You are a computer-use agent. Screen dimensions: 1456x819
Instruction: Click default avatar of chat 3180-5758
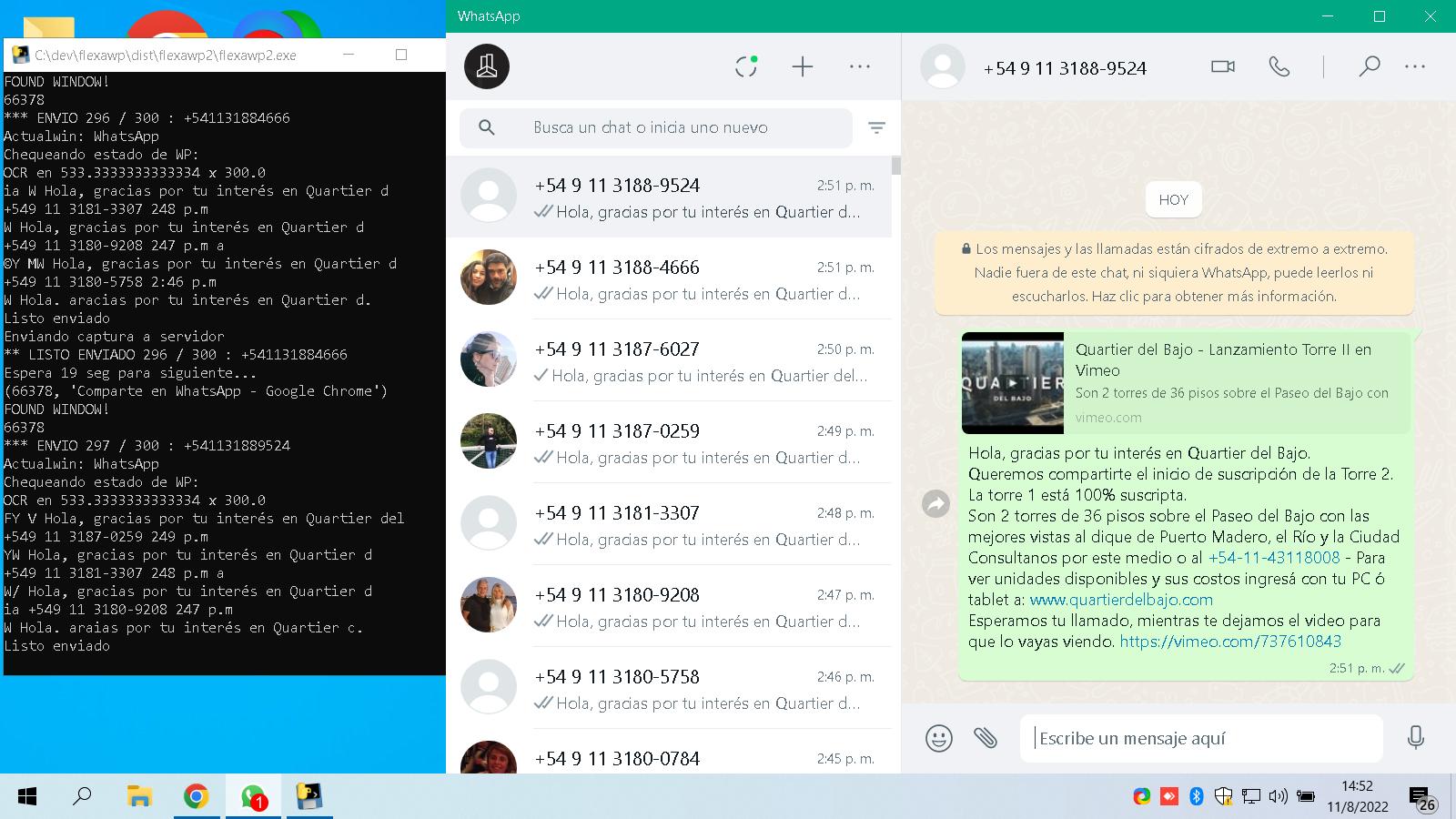point(489,687)
